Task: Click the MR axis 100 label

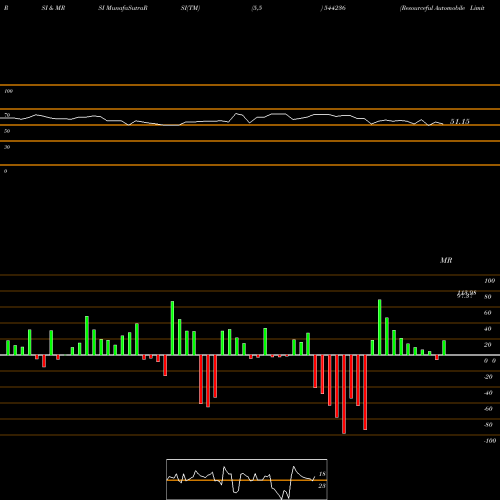Action: 489,281
